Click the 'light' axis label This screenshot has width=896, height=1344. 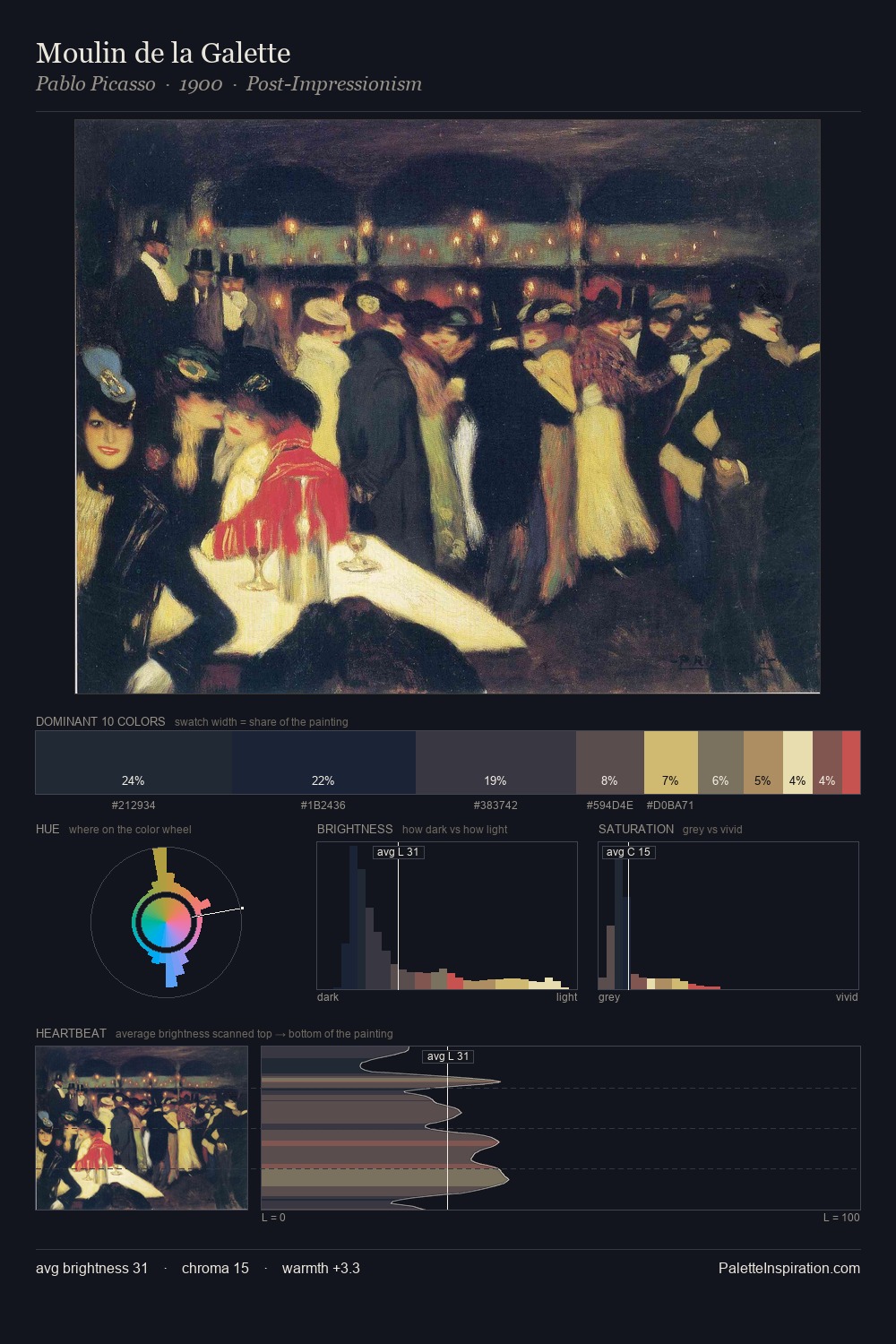tap(566, 997)
